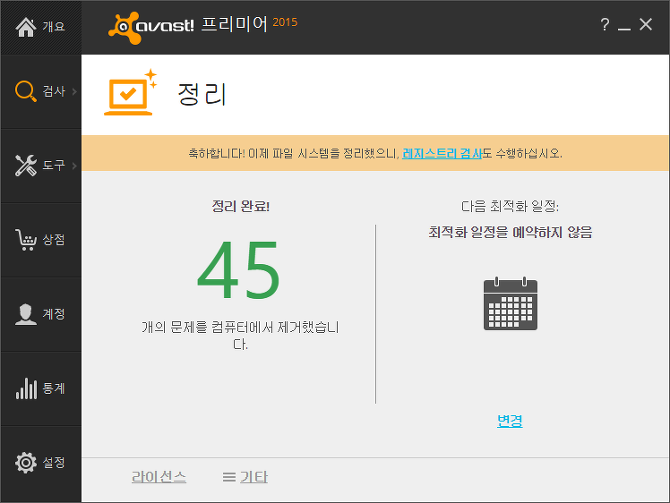Open the 설정 gear icon

point(26,462)
